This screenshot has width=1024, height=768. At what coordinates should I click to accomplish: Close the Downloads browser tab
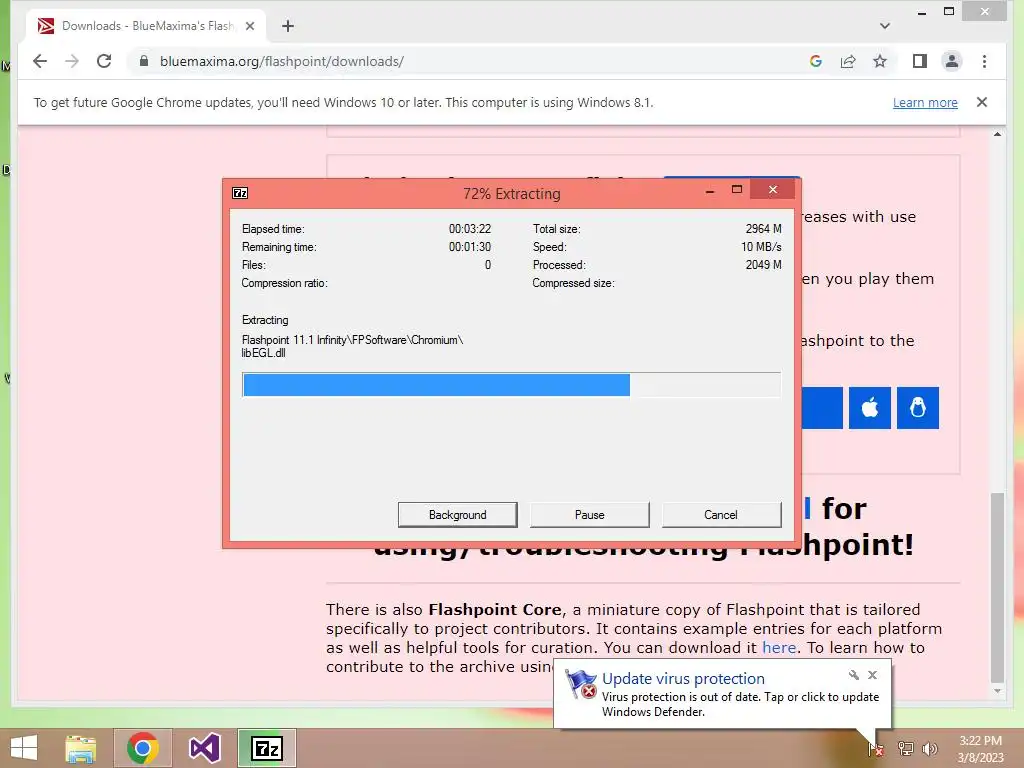click(x=249, y=26)
